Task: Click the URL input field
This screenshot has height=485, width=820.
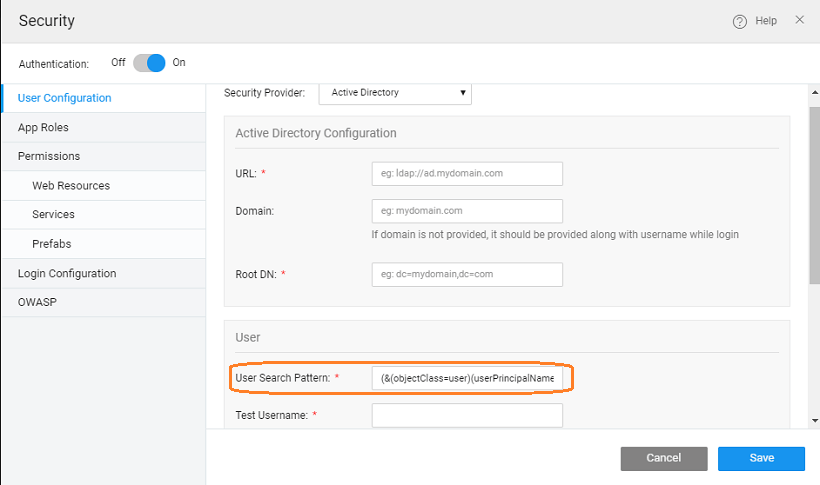Action: pos(467,174)
